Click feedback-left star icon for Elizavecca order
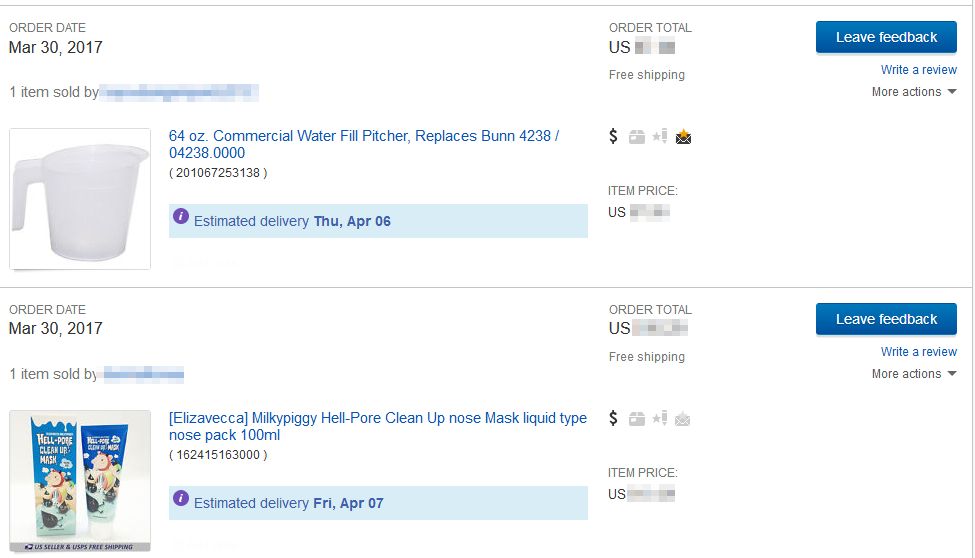 [659, 419]
